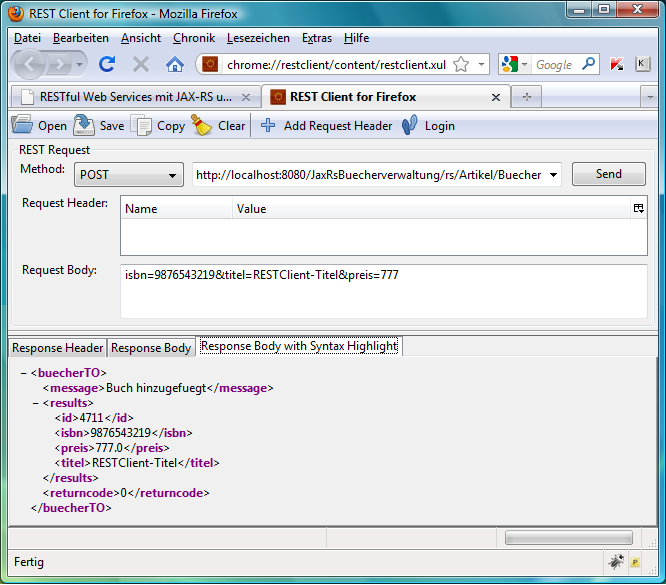Open the list all tabs dropdown
666x585 pixels.
[x=649, y=97]
